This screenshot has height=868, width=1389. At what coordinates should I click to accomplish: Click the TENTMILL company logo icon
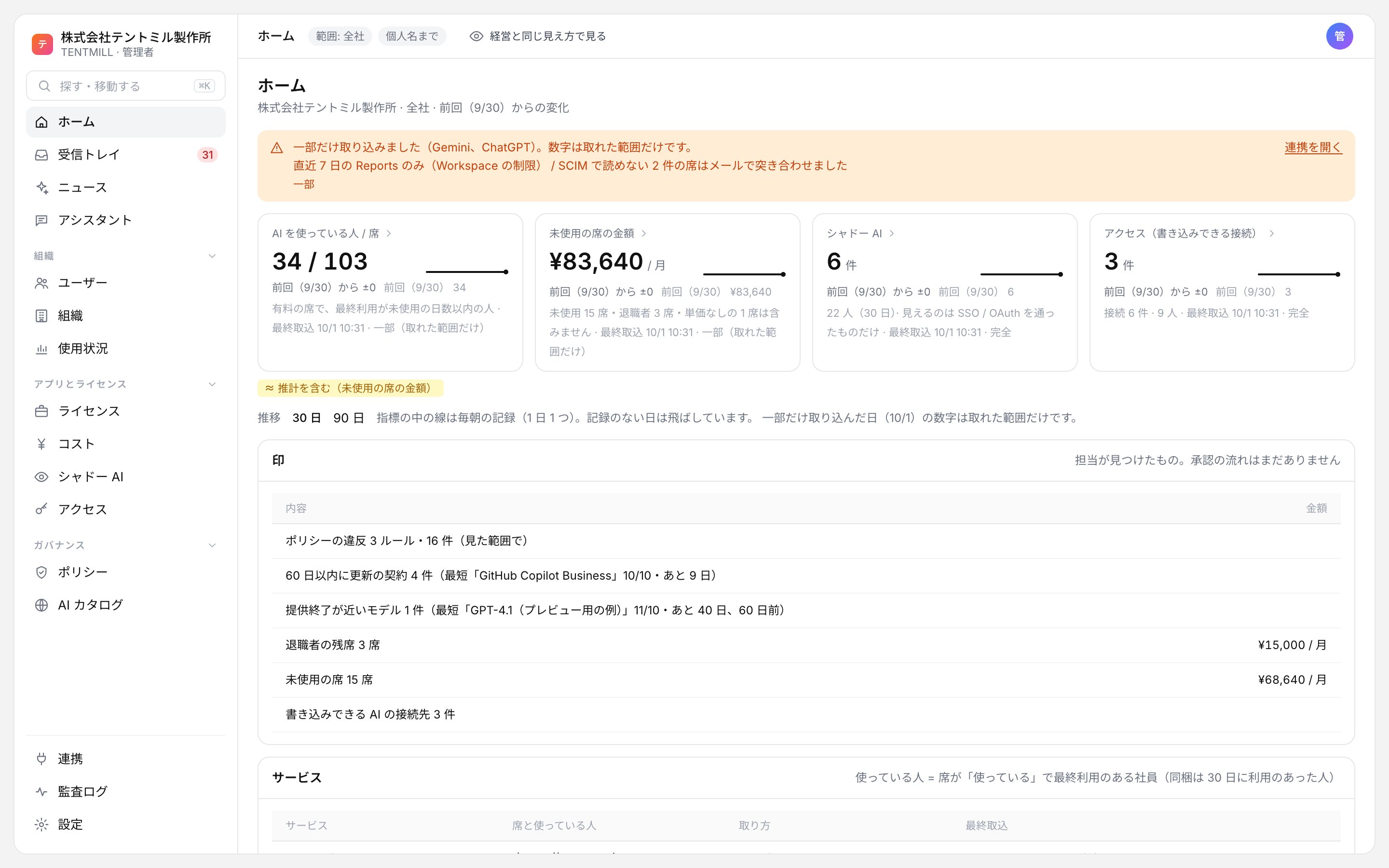(x=42, y=44)
